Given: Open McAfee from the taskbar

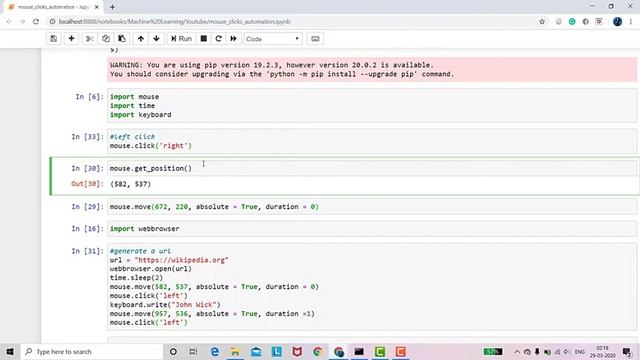Looking at the screenshot, I should click(297, 351).
